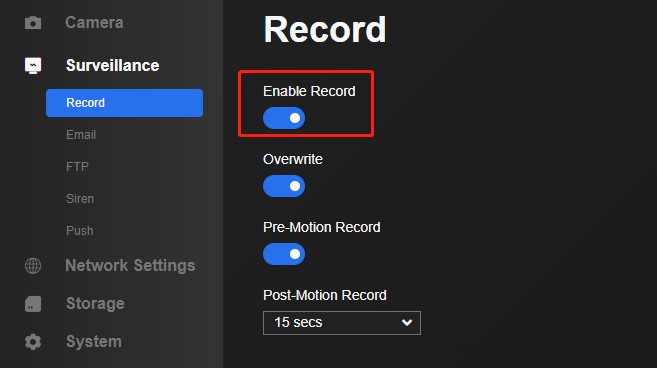The width and height of the screenshot is (657, 368).
Task: Click the Storage SD card icon
Action: coord(33,304)
